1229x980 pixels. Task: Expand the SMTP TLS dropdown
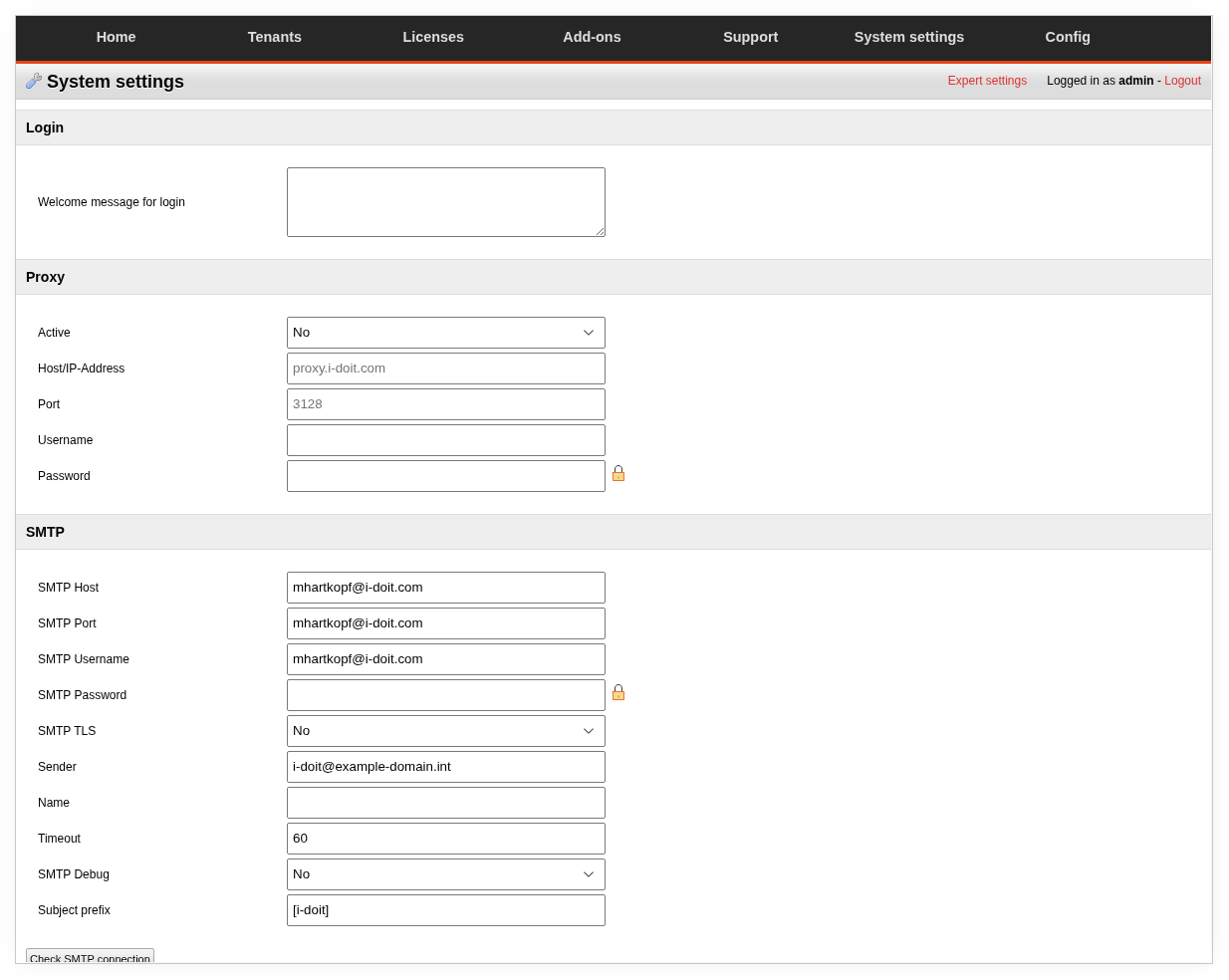(x=445, y=731)
